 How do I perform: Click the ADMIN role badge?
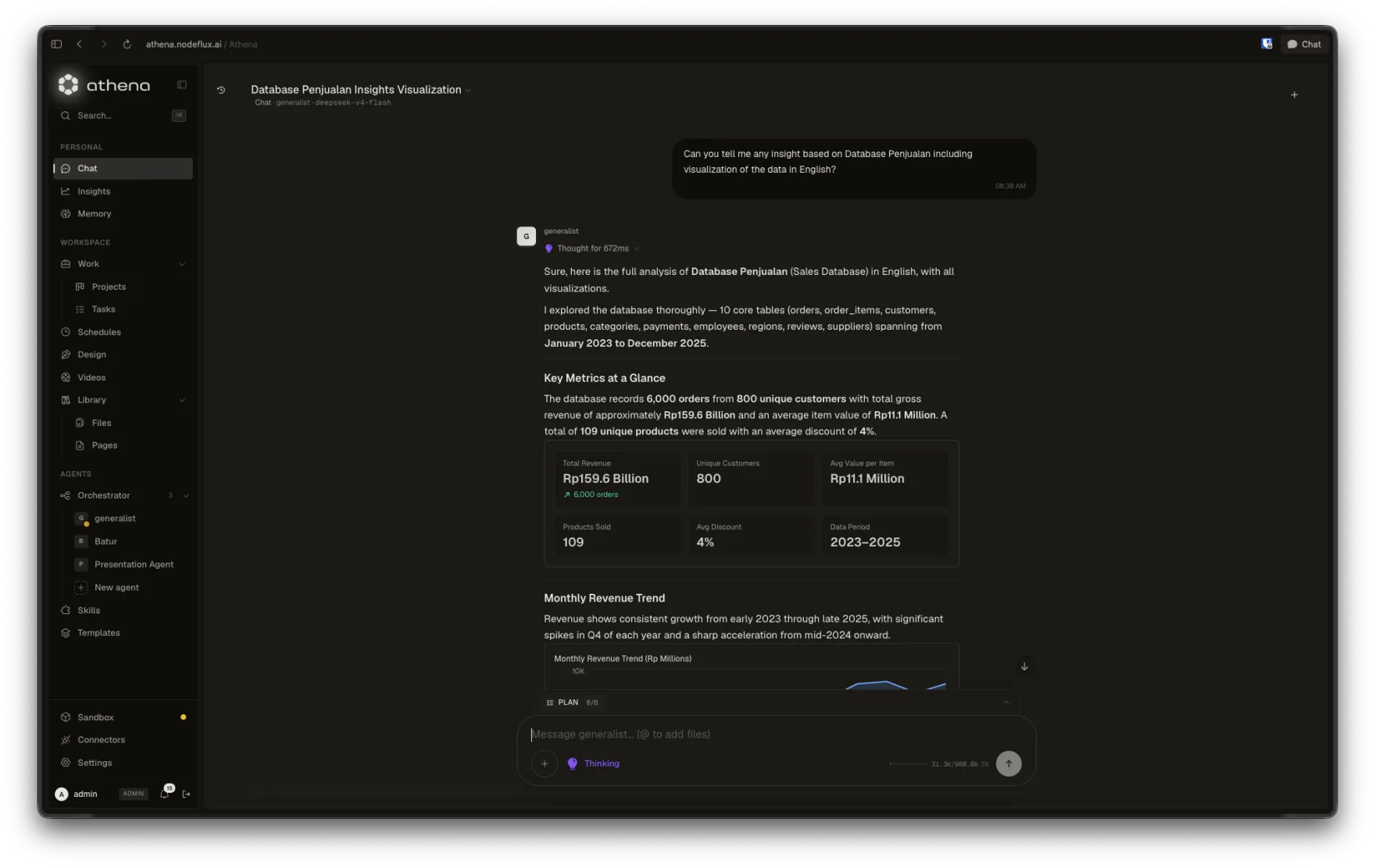click(134, 794)
